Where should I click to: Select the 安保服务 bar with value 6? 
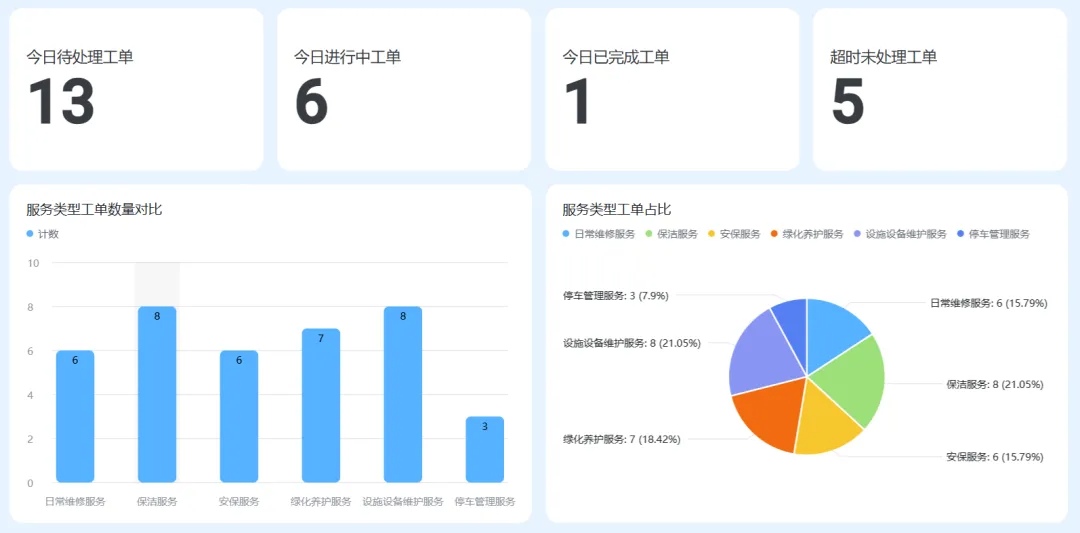239,417
